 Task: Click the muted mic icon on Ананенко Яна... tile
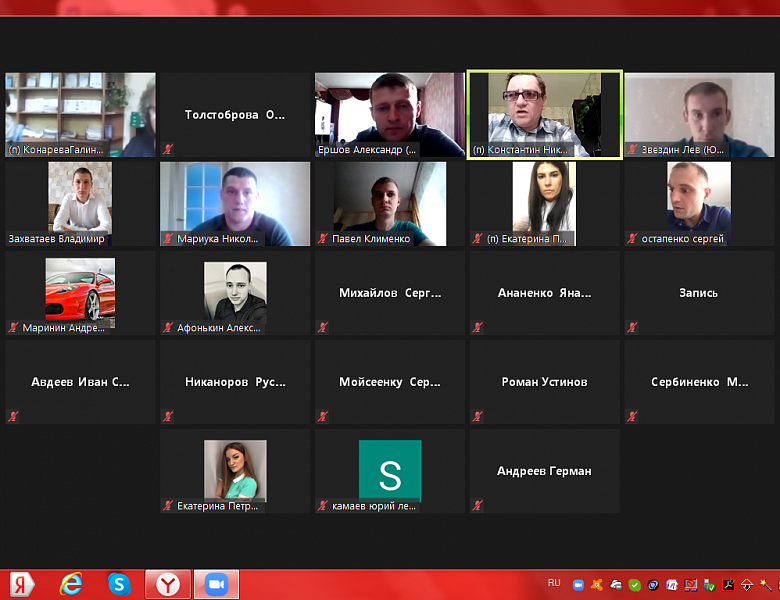pyautogui.click(x=478, y=327)
